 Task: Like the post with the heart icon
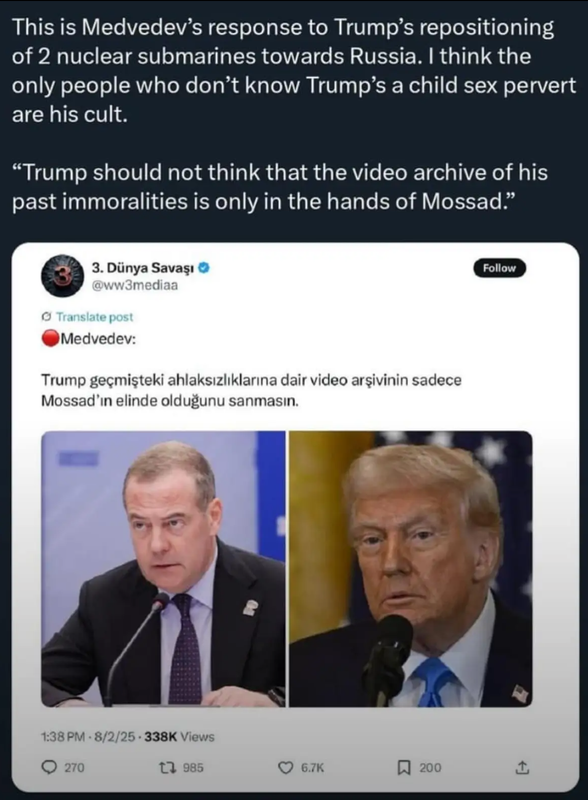(x=285, y=767)
